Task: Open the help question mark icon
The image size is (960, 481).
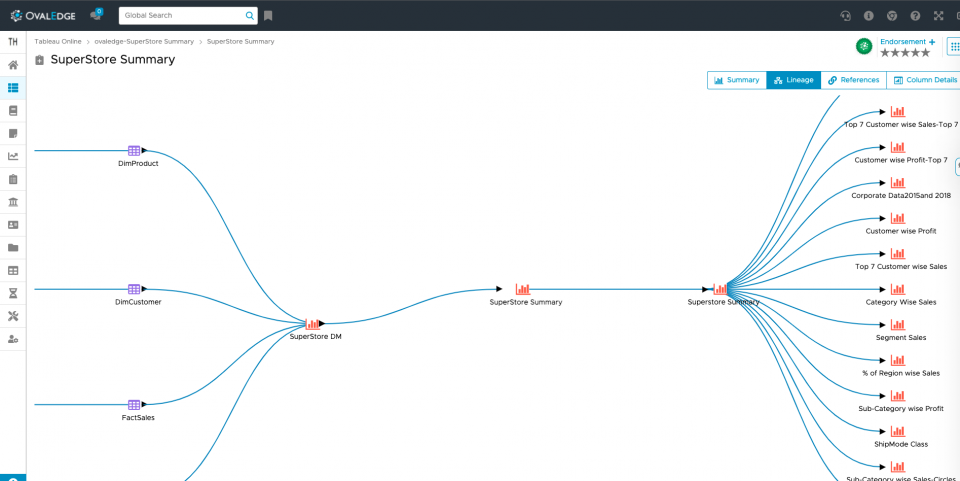Action: pyautogui.click(x=915, y=16)
